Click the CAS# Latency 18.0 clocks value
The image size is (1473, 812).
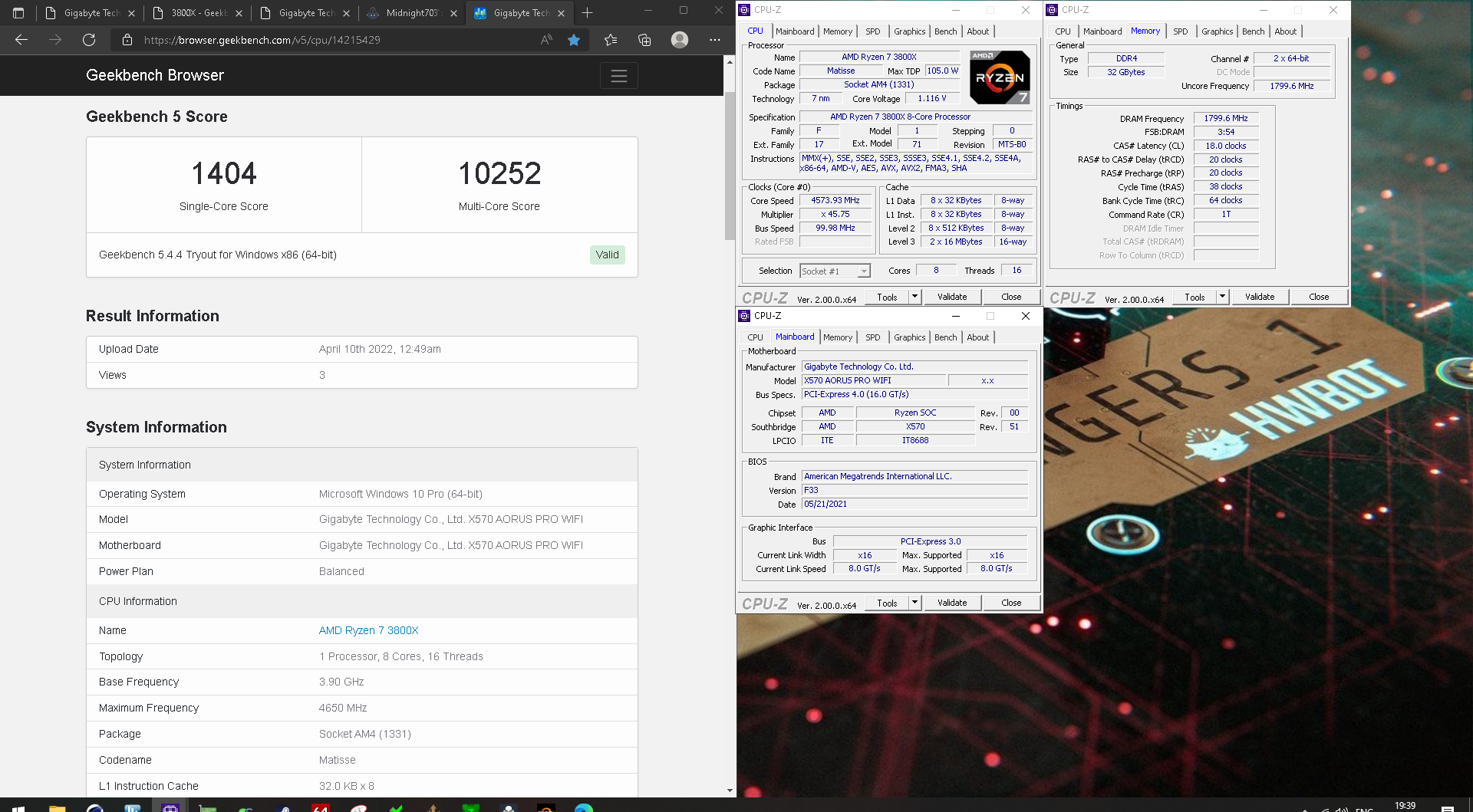point(1225,146)
